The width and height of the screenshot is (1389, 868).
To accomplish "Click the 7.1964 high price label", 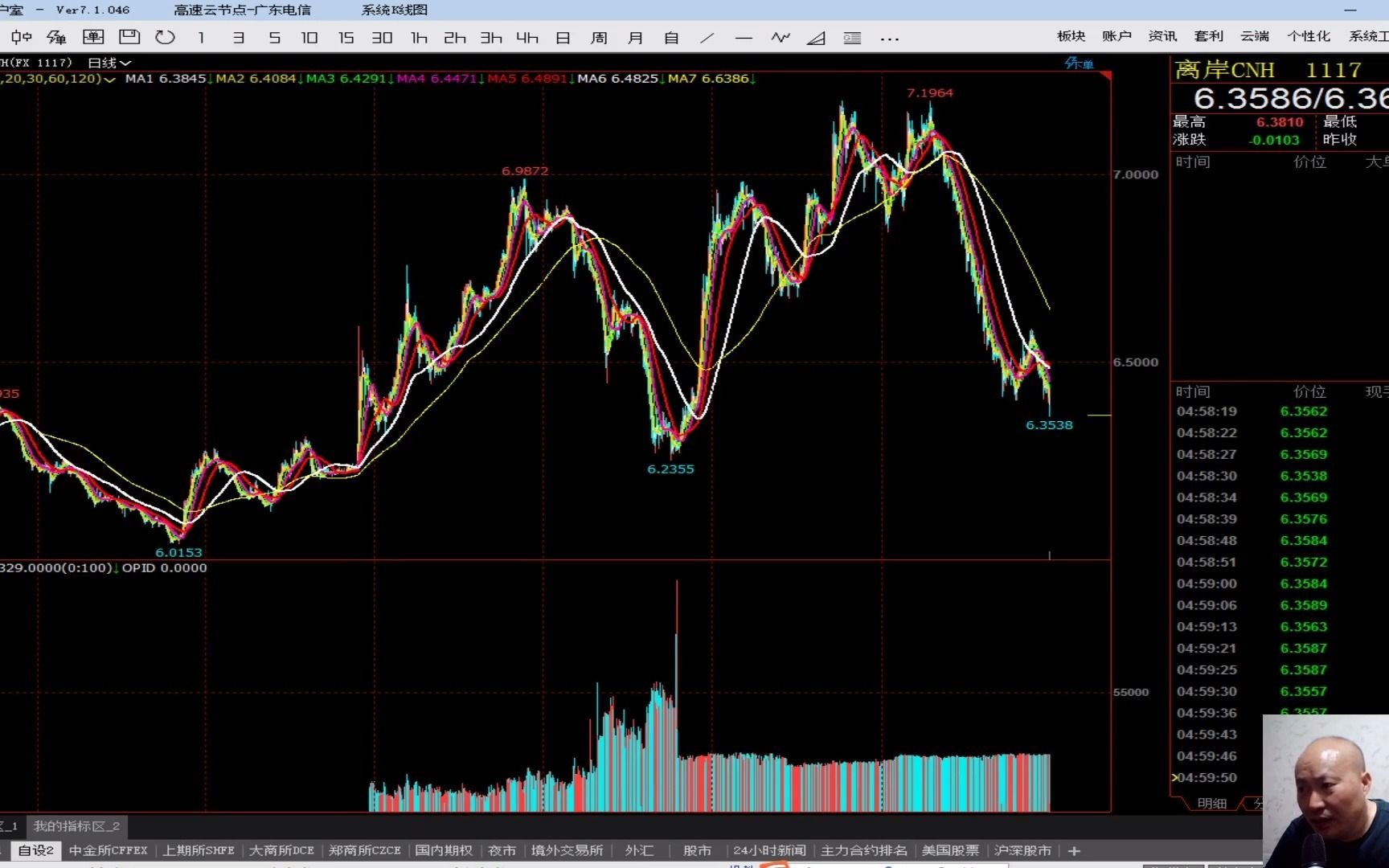I will point(930,92).
